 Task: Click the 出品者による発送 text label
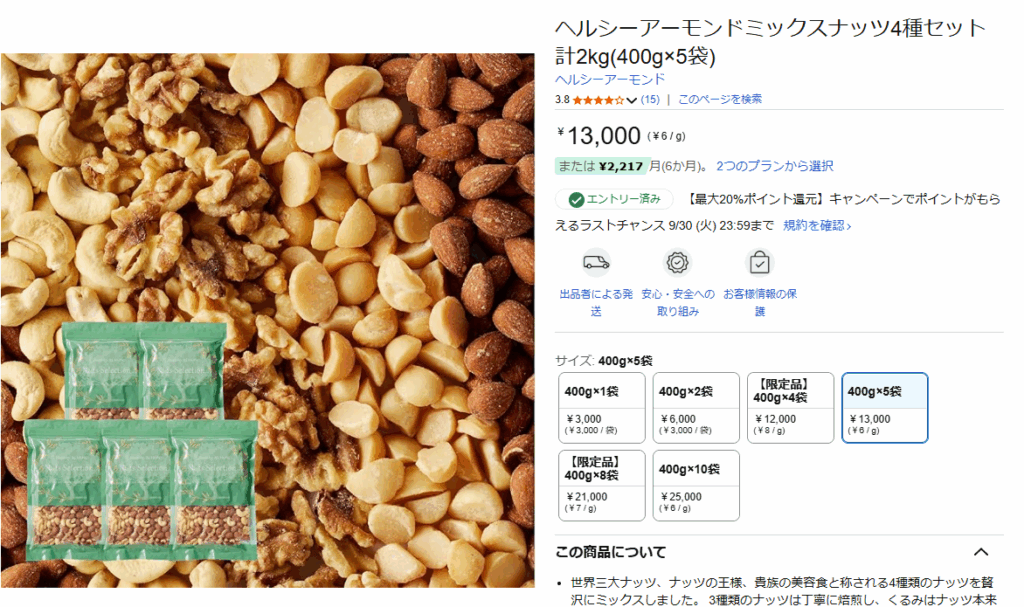pos(596,303)
